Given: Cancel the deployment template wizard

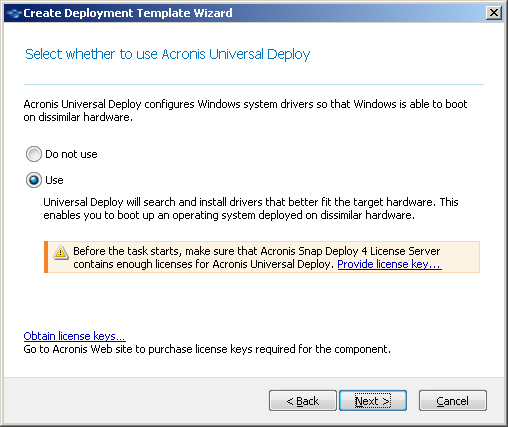Looking at the screenshot, I should click(453, 401).
